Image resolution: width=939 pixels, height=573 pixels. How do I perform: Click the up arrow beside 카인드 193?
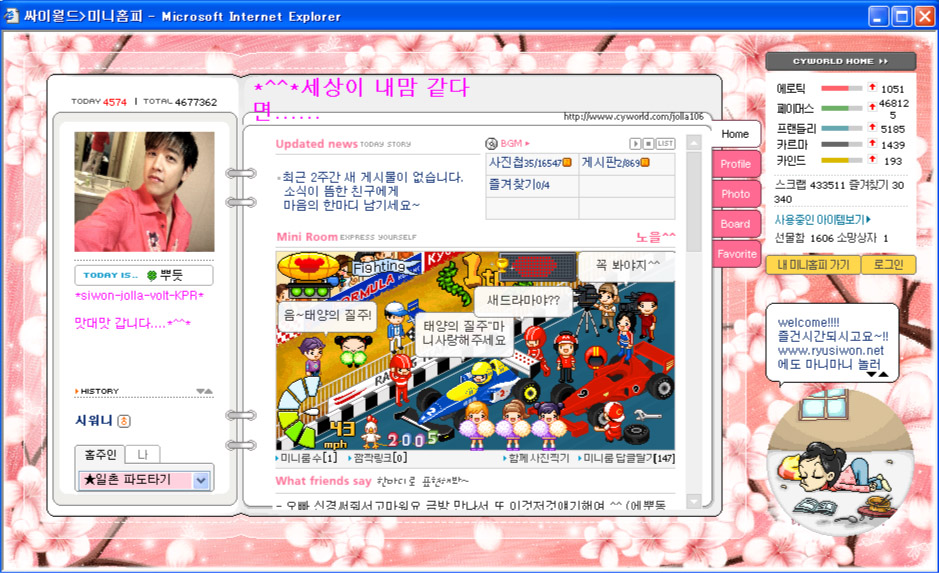pyautogui.click(x=873, y=159)
